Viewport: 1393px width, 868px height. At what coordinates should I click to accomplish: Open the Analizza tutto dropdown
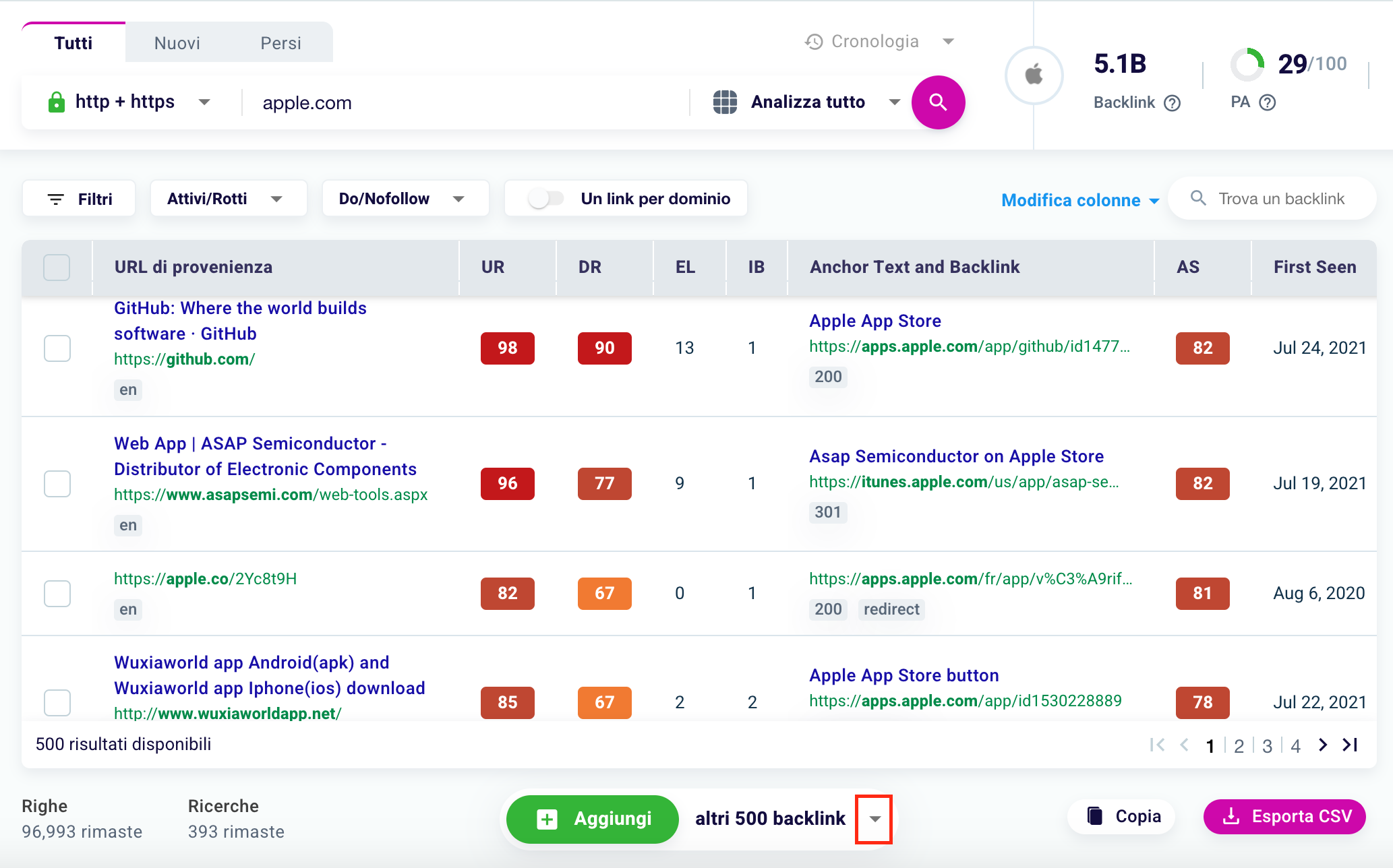(x=806, y=102)
